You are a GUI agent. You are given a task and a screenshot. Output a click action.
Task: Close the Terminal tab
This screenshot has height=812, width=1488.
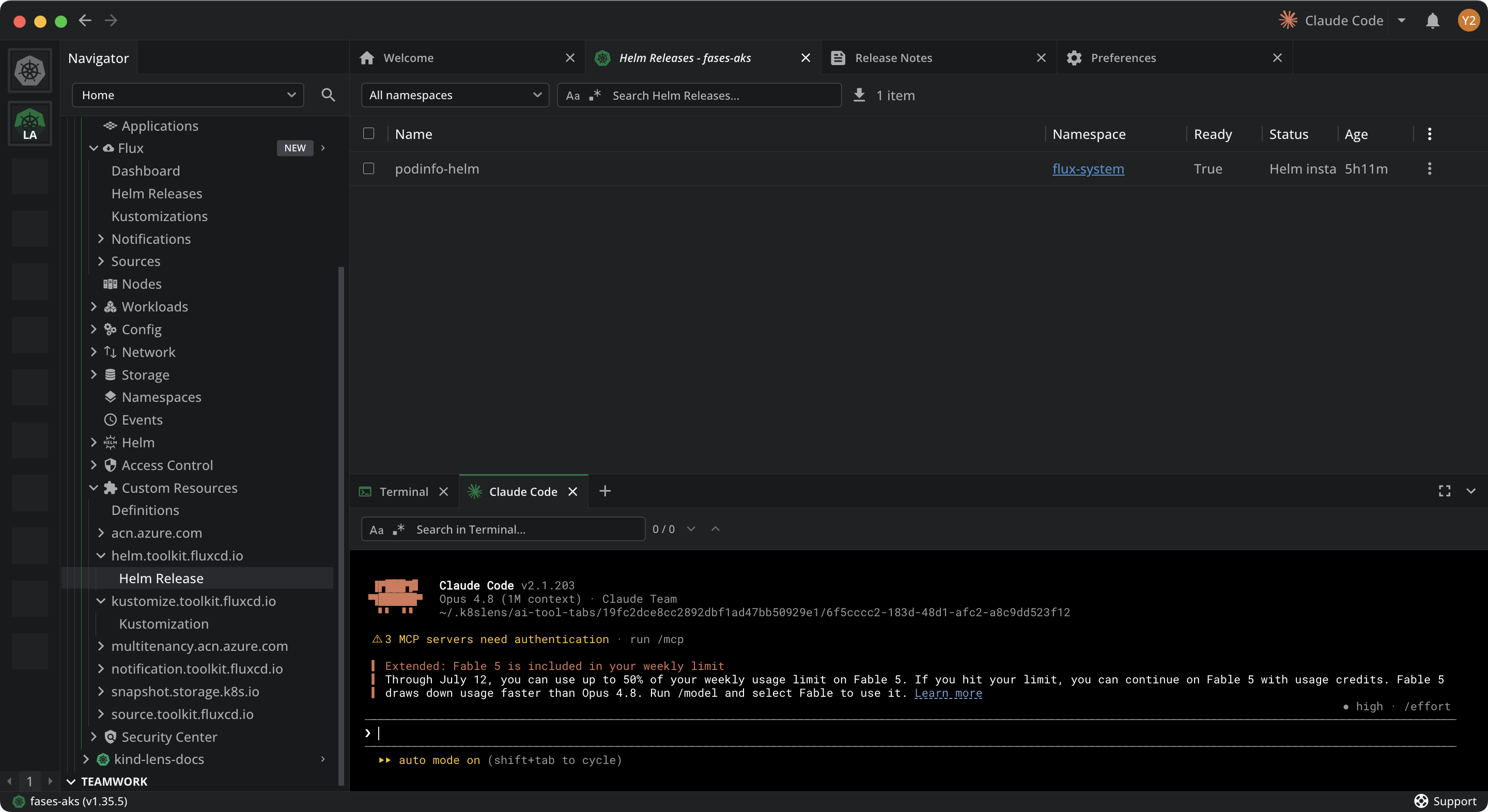coord(443,491)
